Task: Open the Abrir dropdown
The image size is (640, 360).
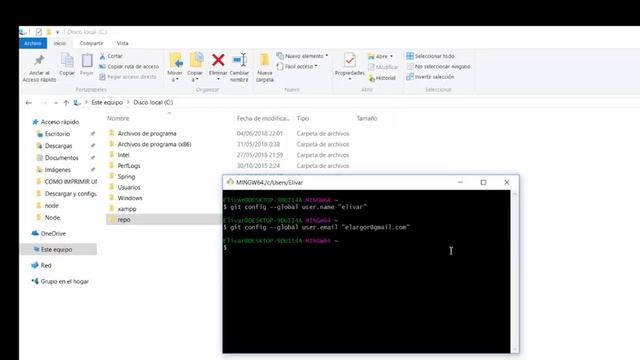Action: (x=380, y=56)
